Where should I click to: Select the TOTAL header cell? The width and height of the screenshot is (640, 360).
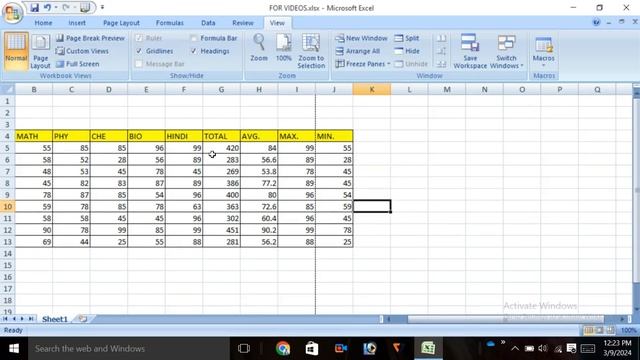[221, 136]
